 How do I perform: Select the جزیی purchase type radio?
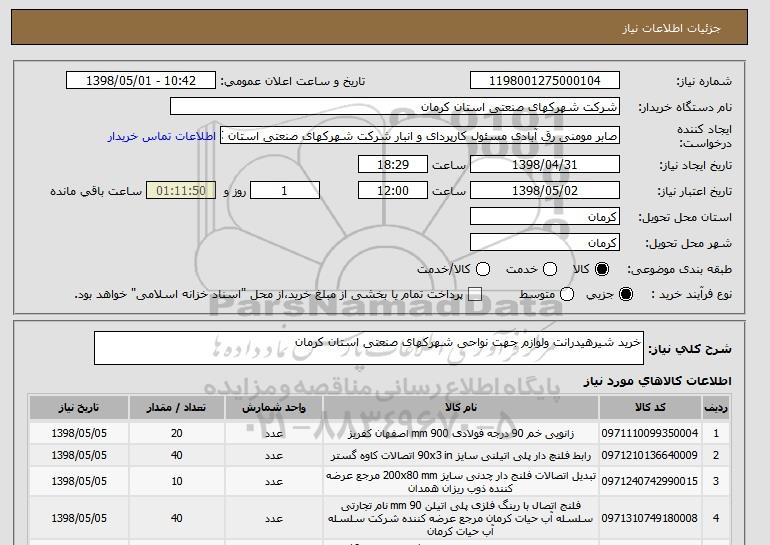(x=626, y=294)
